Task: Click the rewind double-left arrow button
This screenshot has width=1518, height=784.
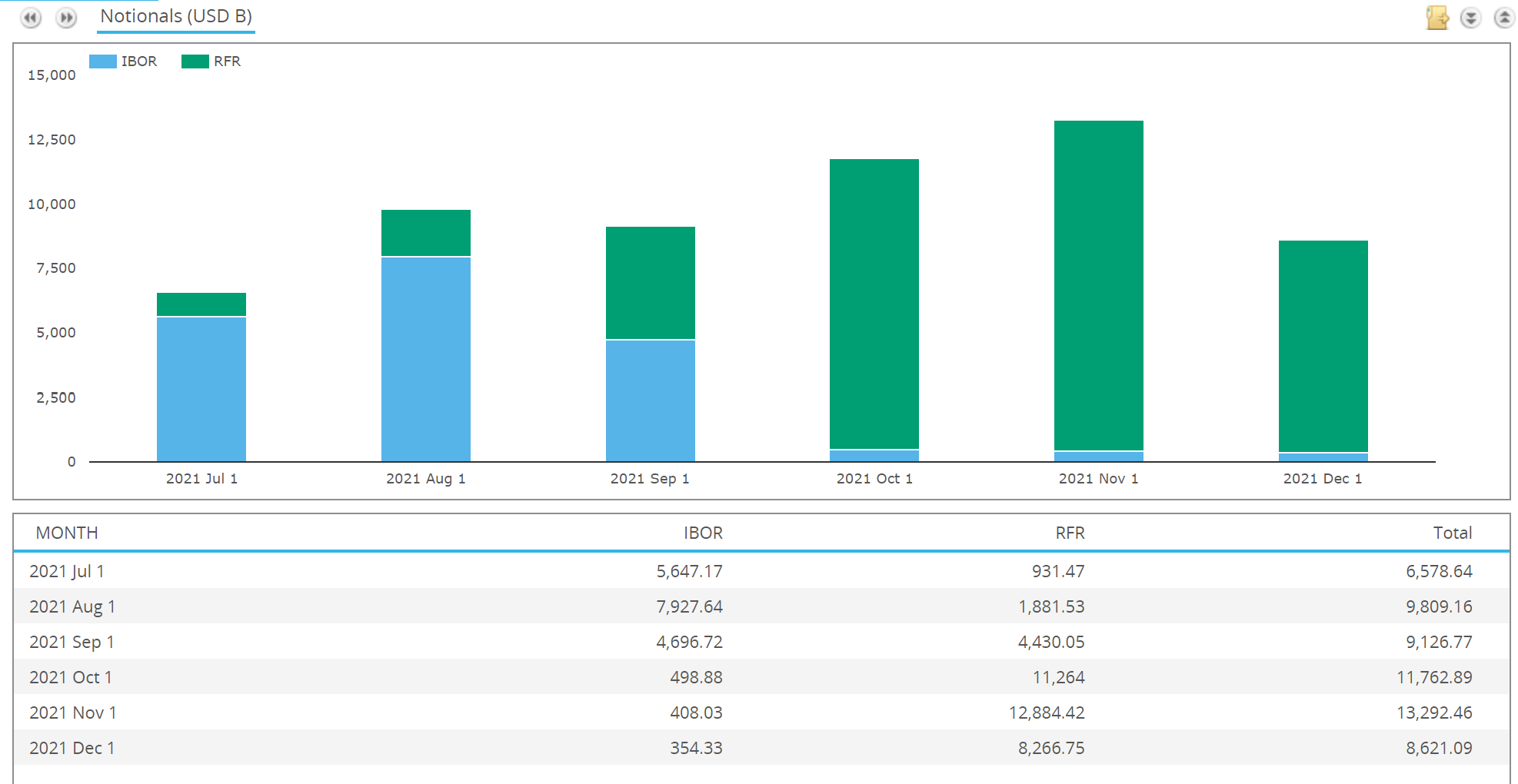Action: coord(31,17)
